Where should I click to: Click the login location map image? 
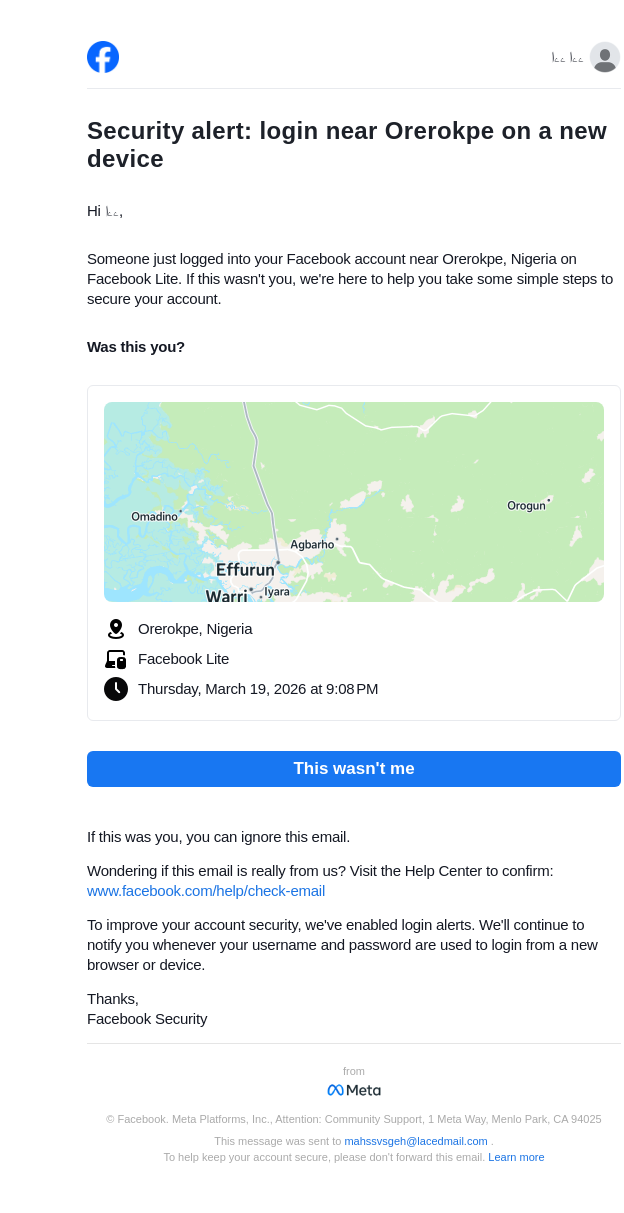pyautogui.click(x=400, y=470)
